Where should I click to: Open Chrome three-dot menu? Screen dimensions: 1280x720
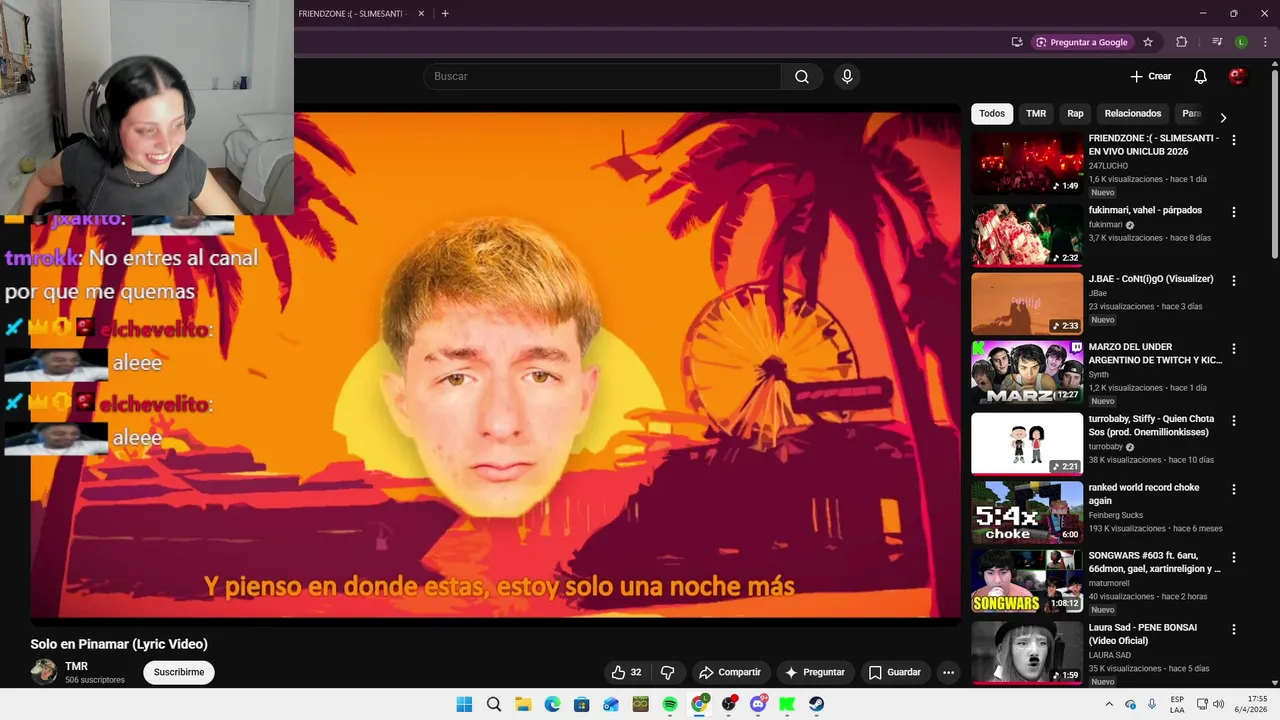pos(1265,42)
